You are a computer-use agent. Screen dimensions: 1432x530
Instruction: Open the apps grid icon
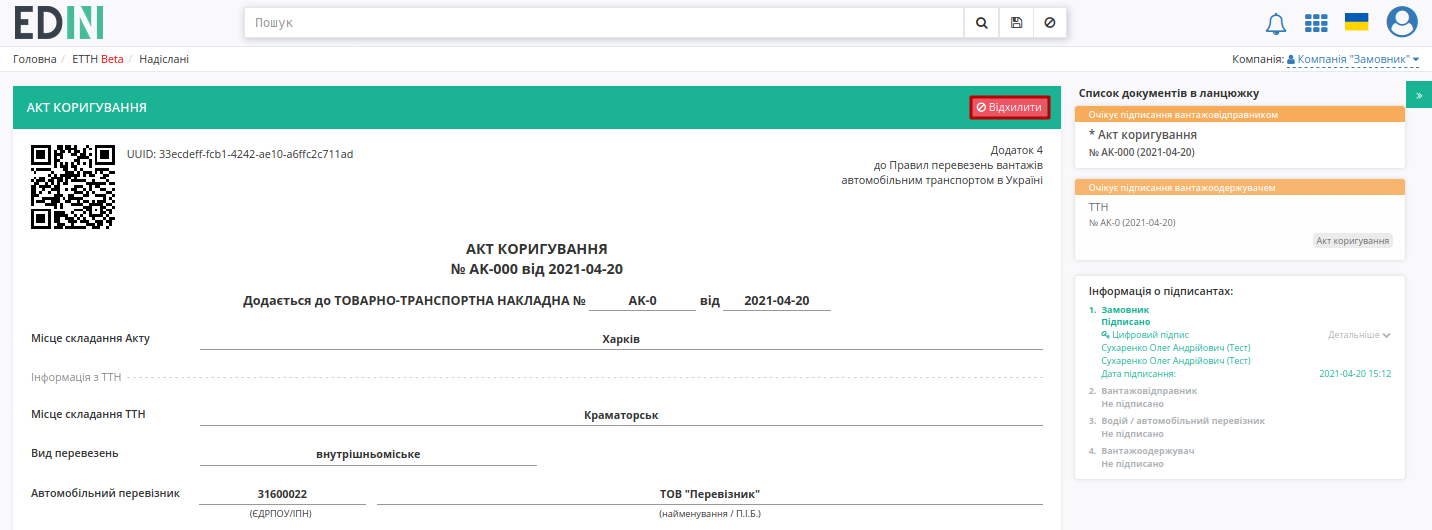click(x=1316, y=23)
